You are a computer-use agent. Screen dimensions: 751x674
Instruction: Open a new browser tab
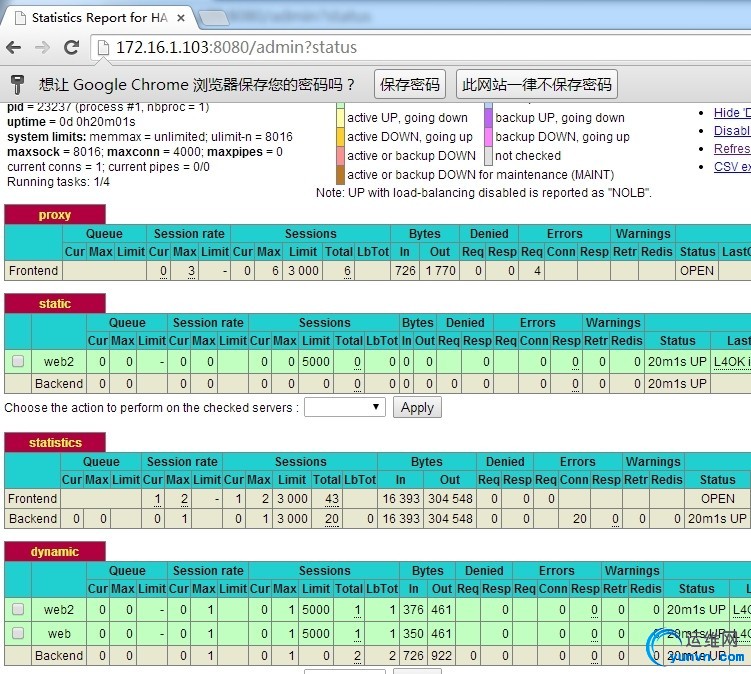click(212, 17)
